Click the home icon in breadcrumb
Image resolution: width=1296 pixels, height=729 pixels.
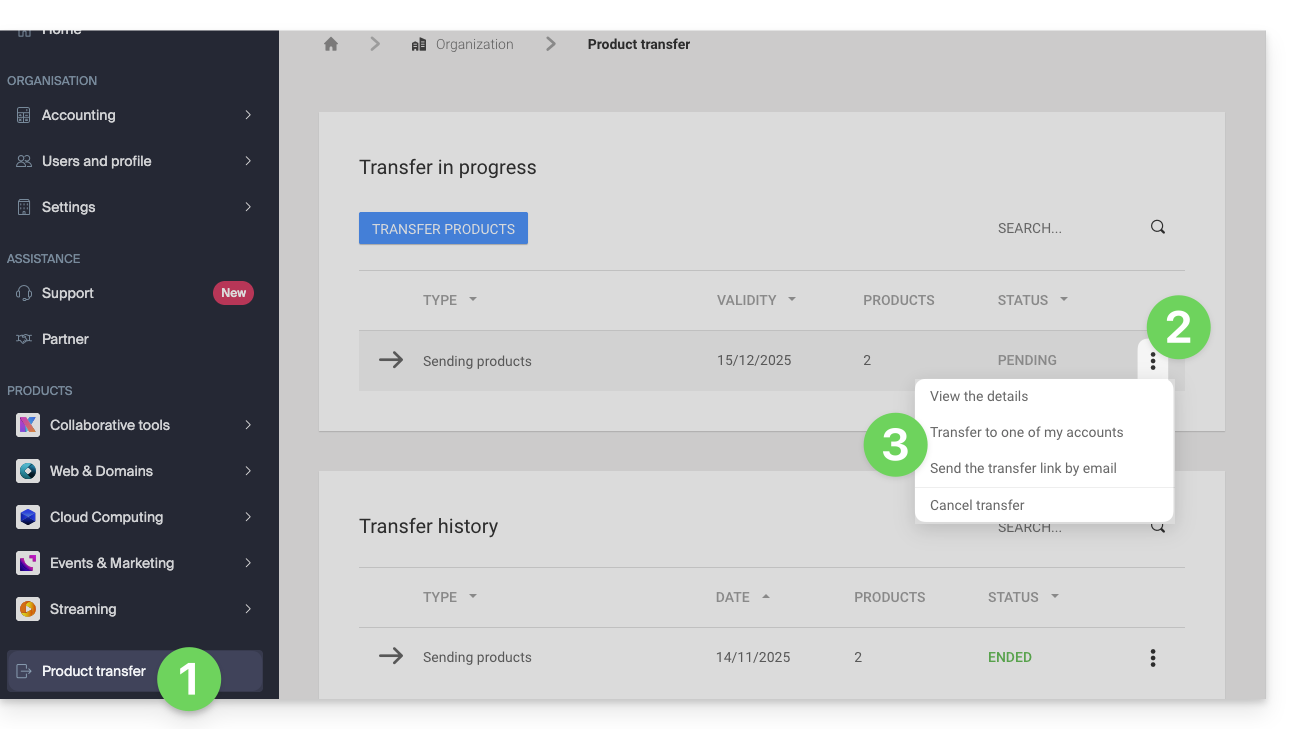tap(331, 44)
